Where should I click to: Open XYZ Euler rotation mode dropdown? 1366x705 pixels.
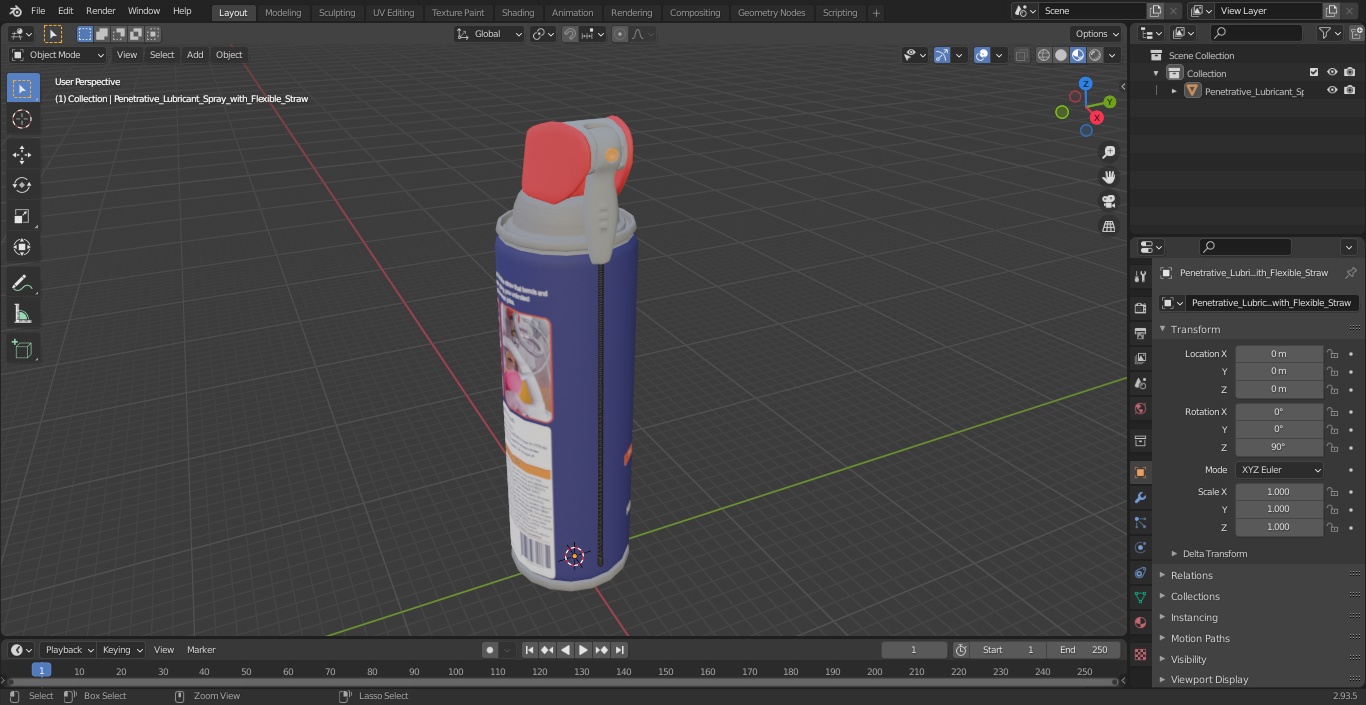[x=1279, y=470]
